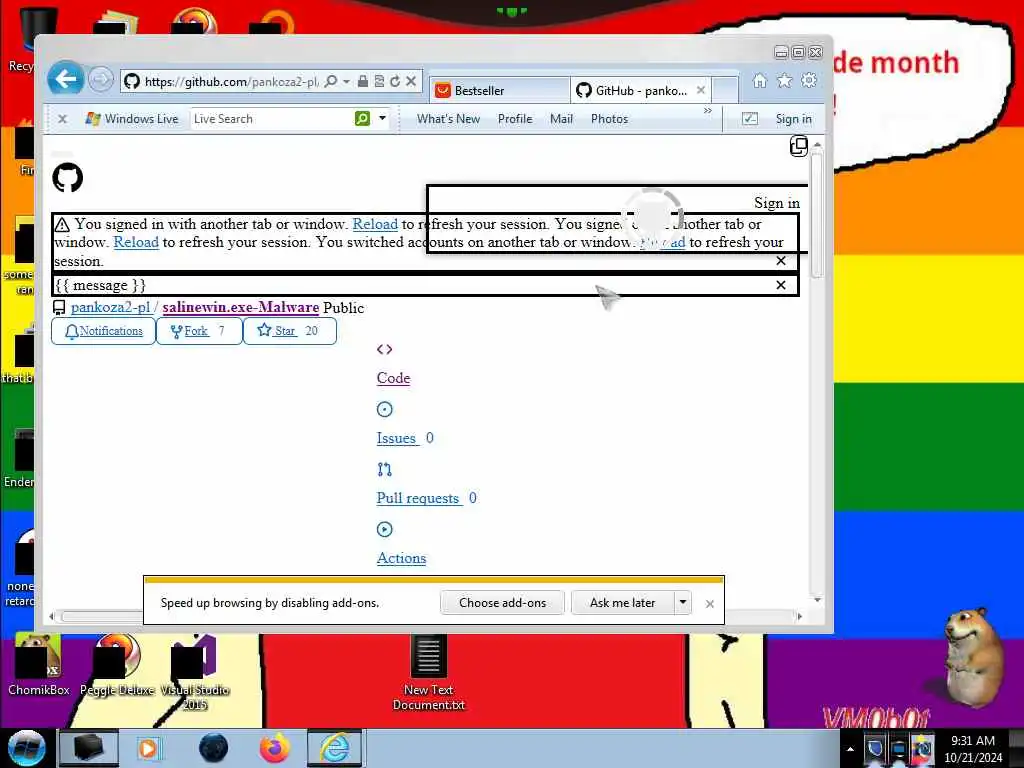The height and width of the screenshot is (768, 1024).
Task: Focus the Live Search input box
Action: pyautogui.click(x=272, y=119)
